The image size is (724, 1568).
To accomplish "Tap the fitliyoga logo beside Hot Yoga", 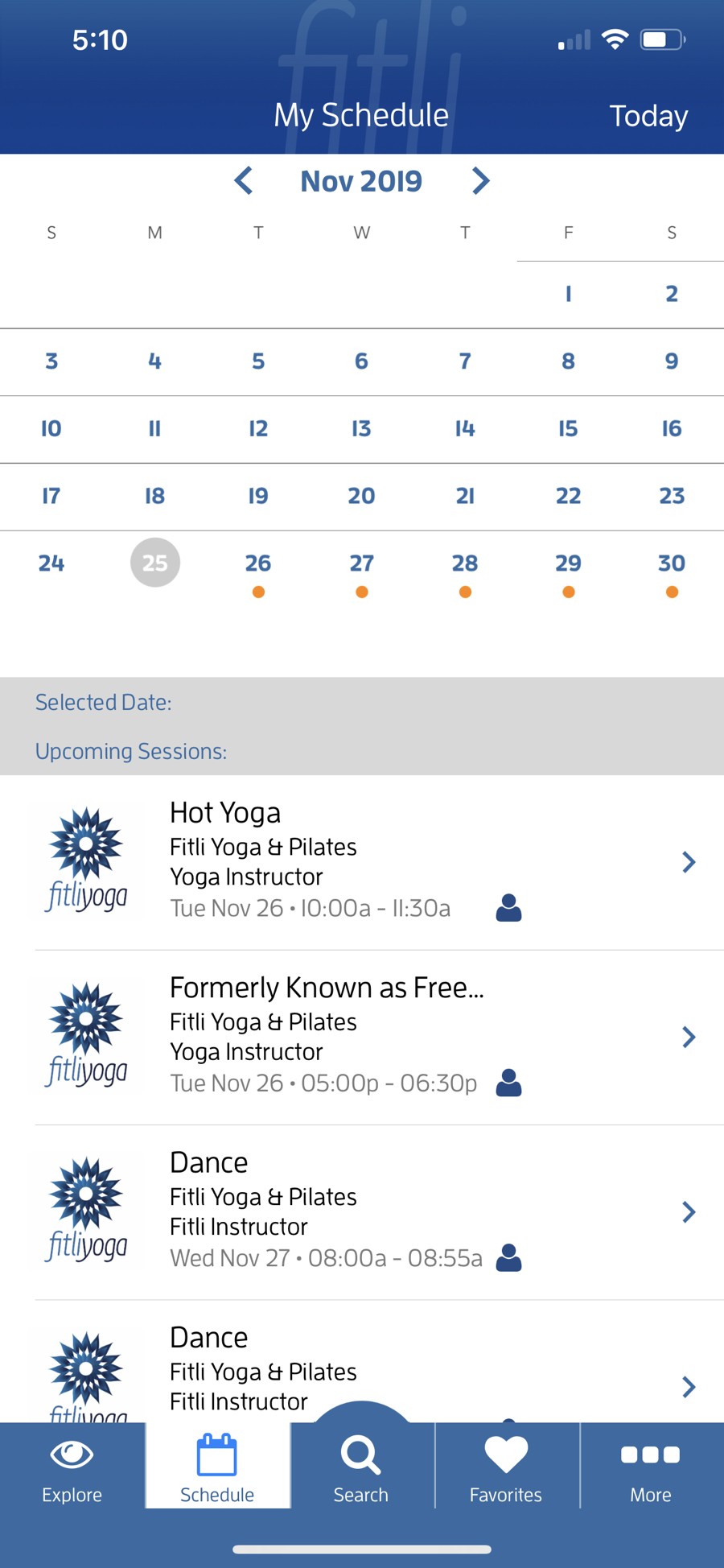I will coord(87,861).
